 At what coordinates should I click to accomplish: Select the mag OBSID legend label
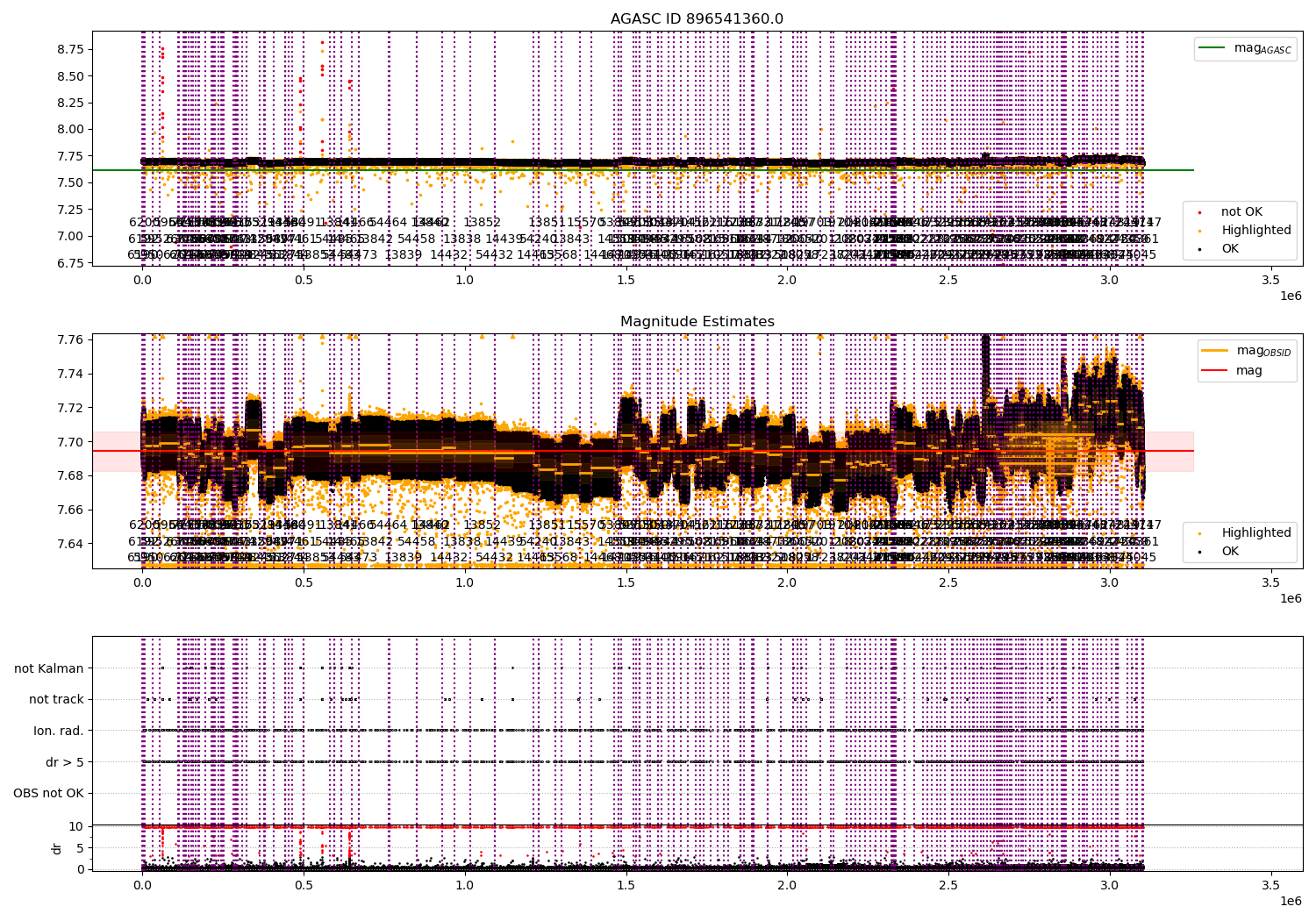tap(1264, 351)
